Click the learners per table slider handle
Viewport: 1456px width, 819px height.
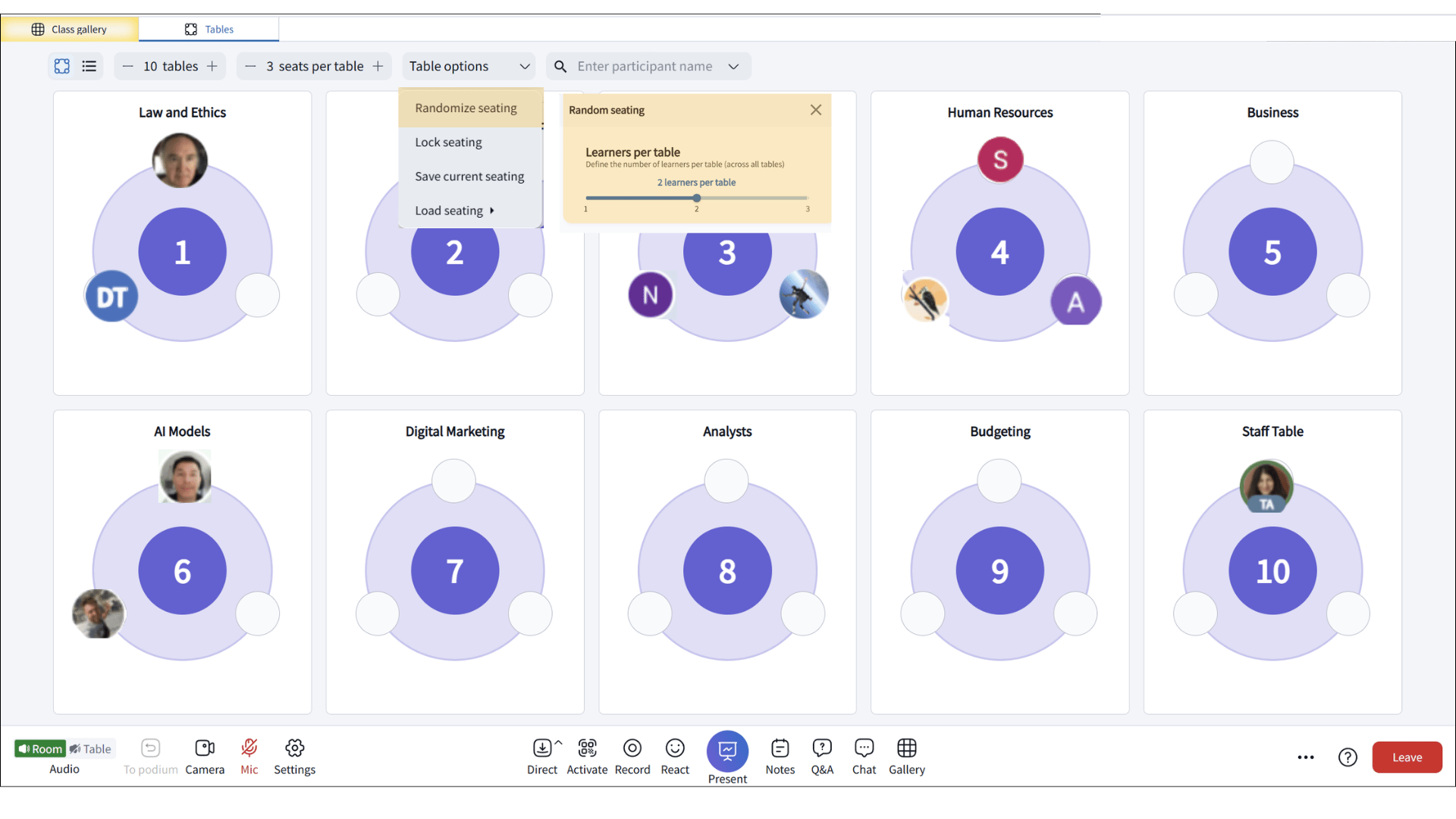click(x=697, y=198)
